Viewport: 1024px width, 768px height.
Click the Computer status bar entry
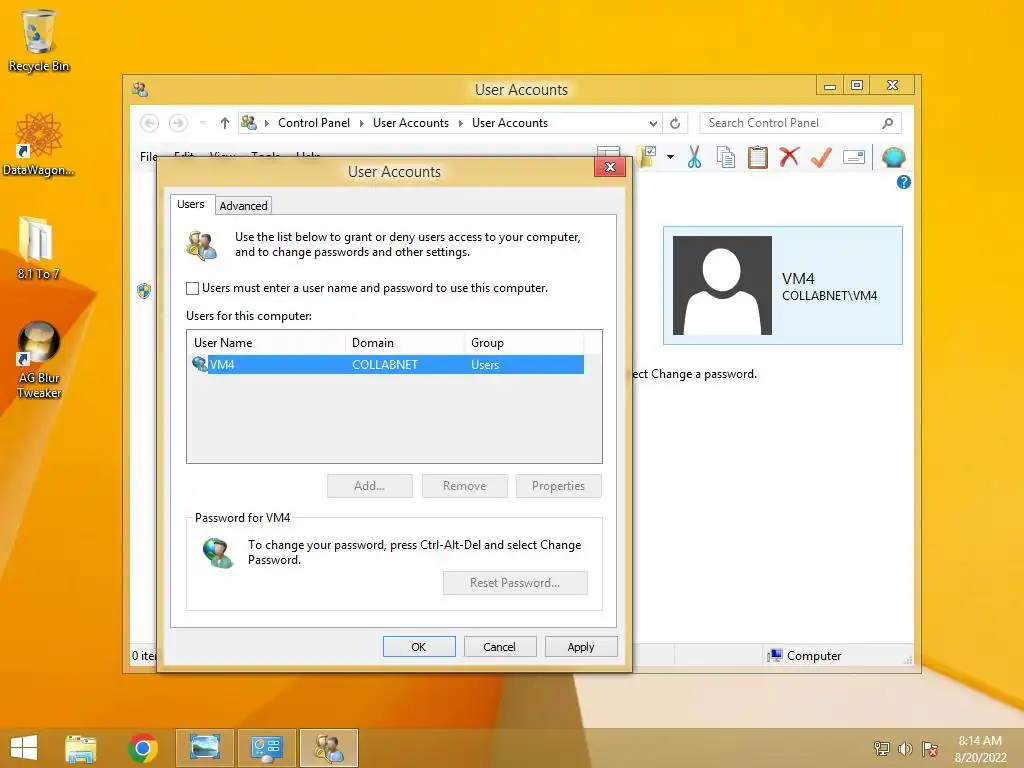click(805, 656)
